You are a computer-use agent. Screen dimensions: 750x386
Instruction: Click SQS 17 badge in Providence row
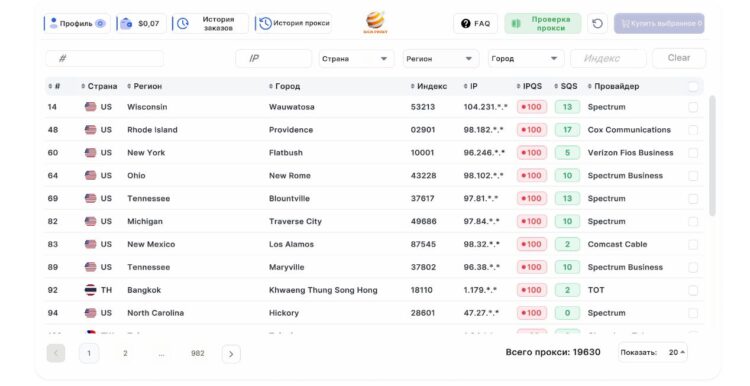(567, 130)
